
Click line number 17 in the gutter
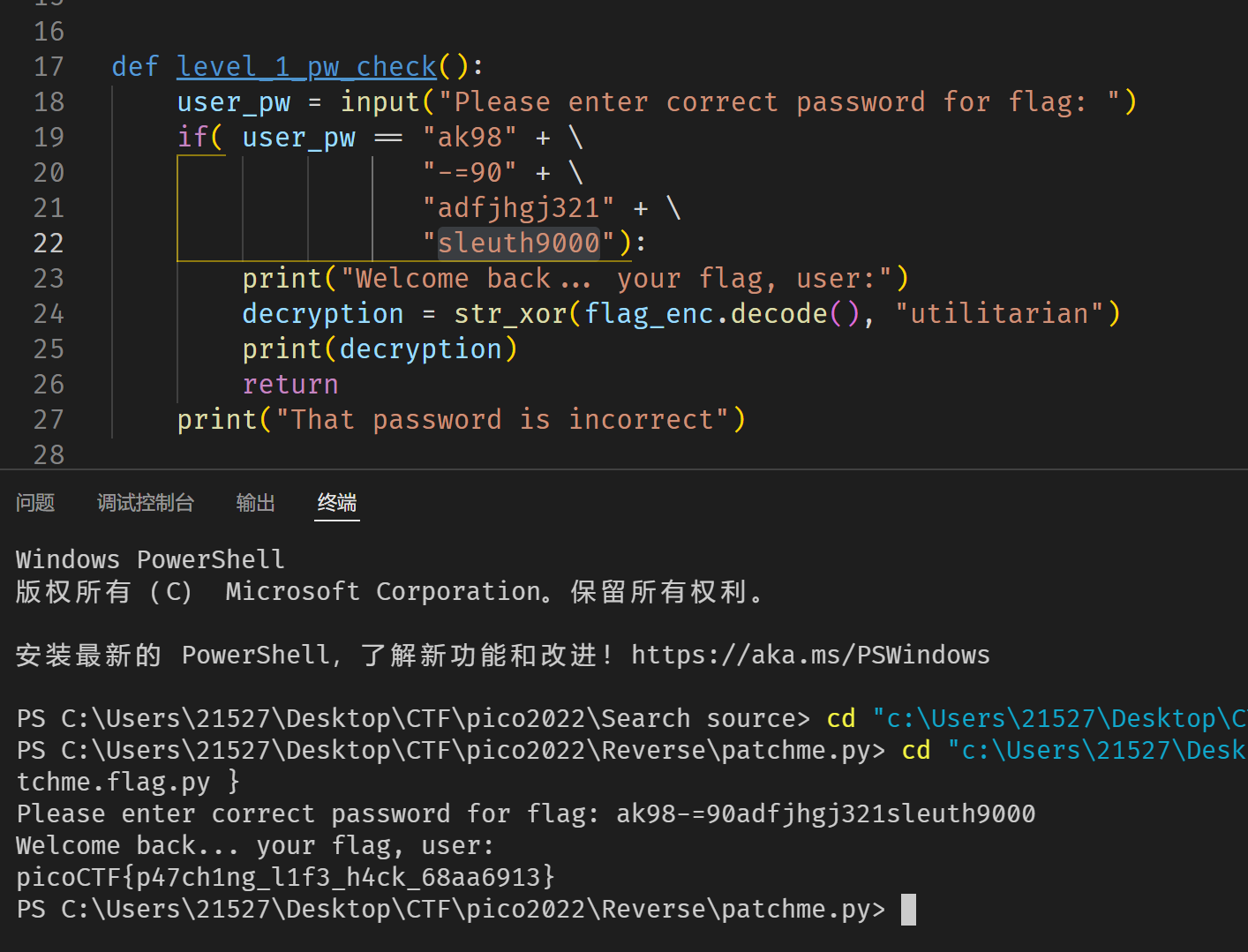click(x=49, y=65)
